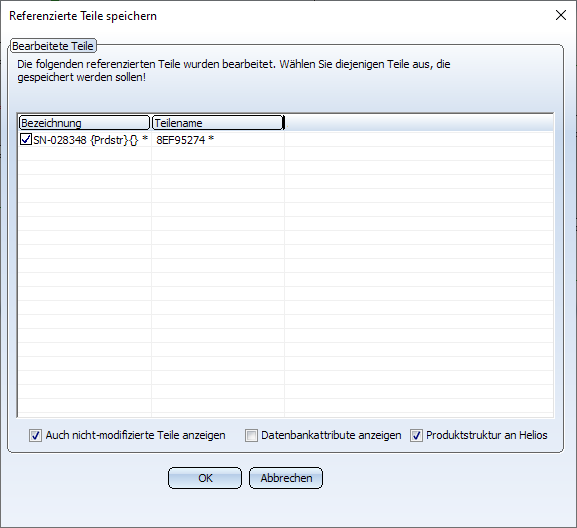Uncheck the SN-028348 {Prdstr} row checkbox
Image resolution: width=577 pixels, height=528 pixels.
coord(26,139)
